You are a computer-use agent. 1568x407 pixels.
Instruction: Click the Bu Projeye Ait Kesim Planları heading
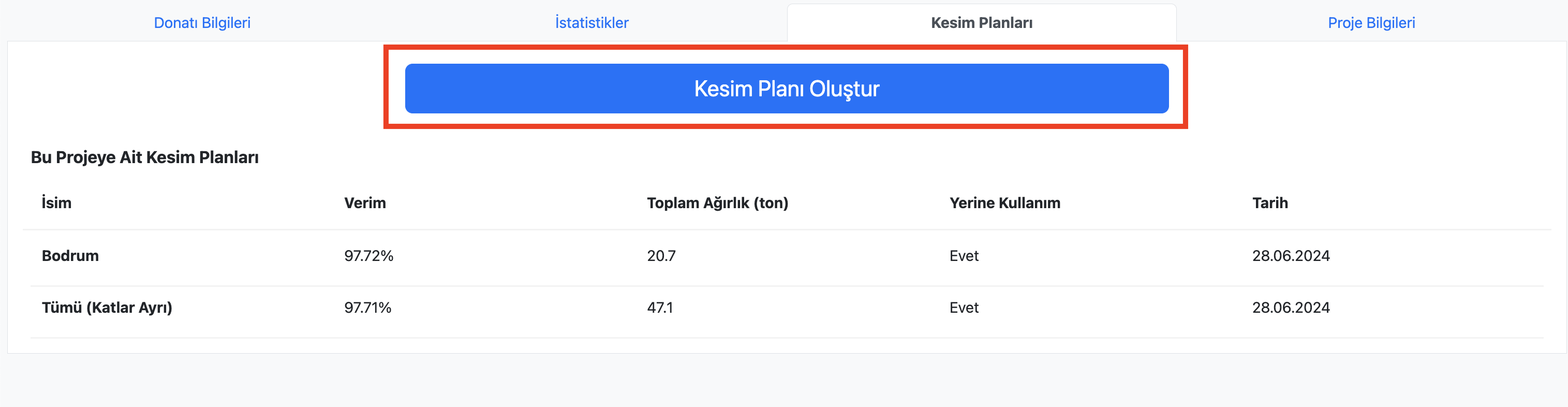(x=144, y=157)
